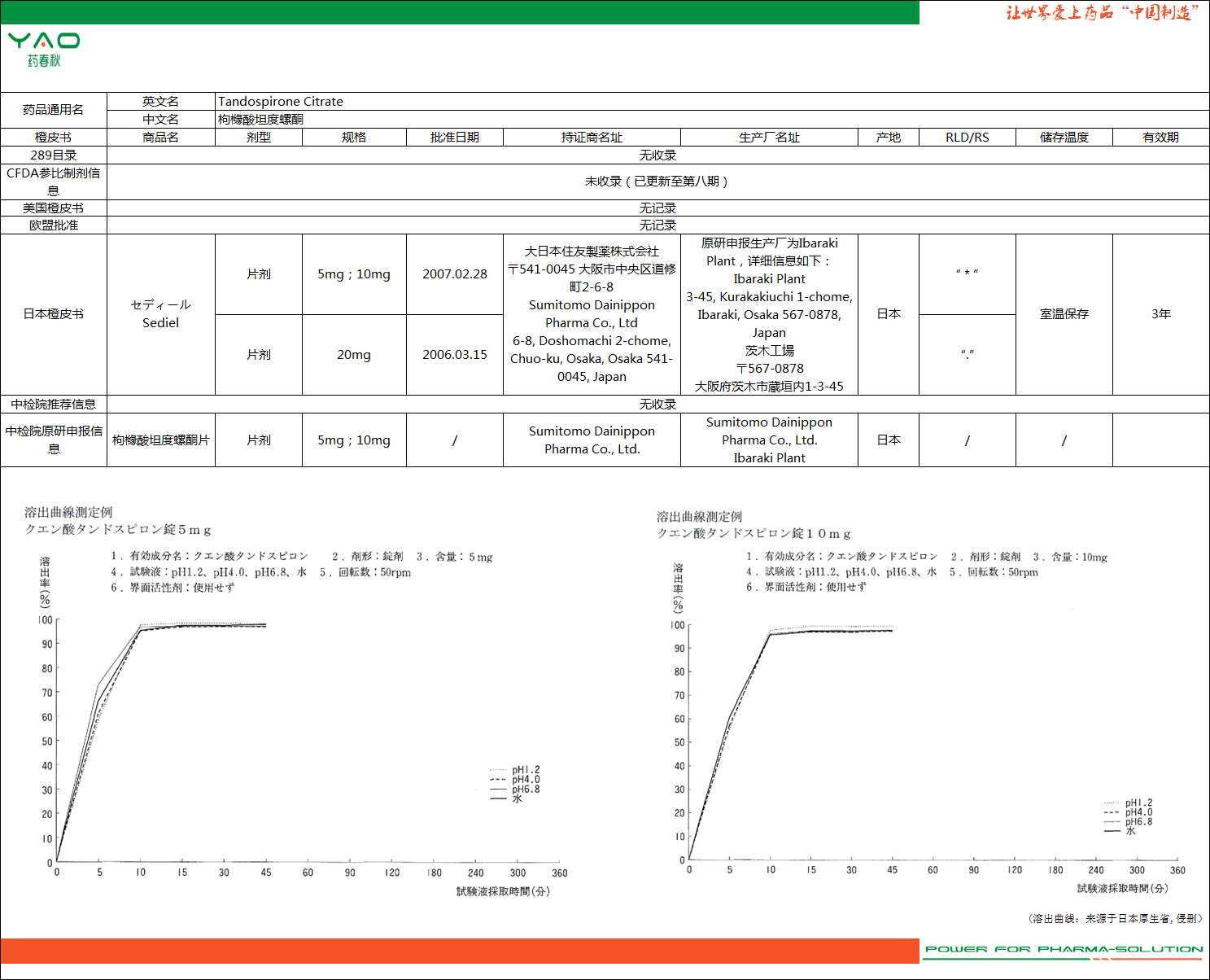Image resolution: width=1210 pixels, height=980 pixels.
Task: Click the Tandospirone Citrate cell
Action: [712, 102]
